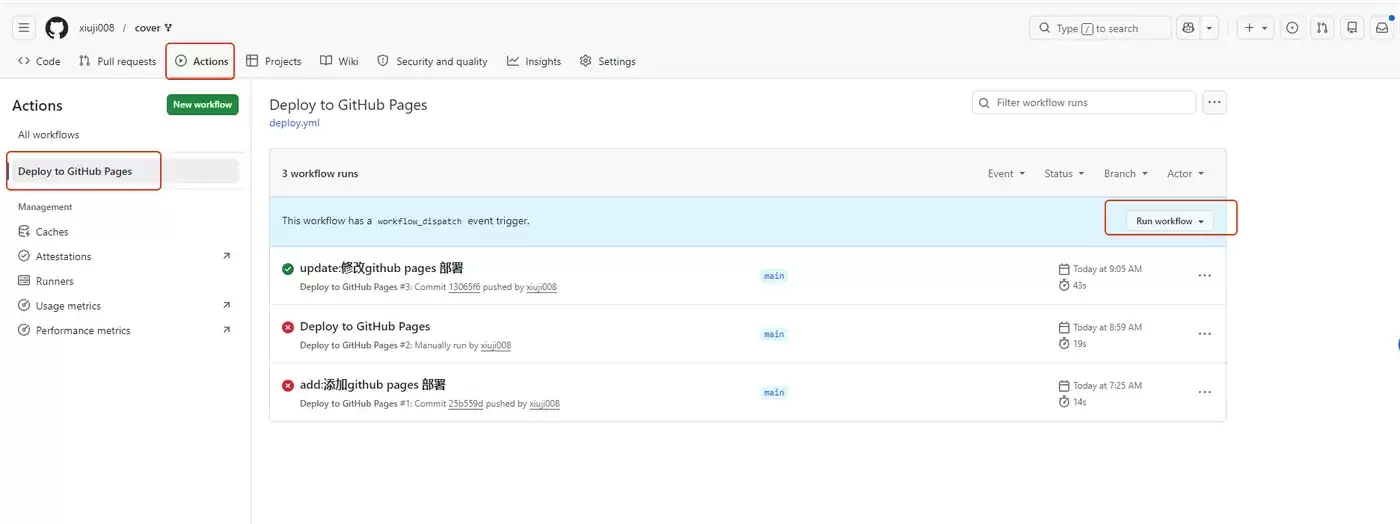Click the search box in header
The height and width of the screenshot is (524, 1400).
point(1100,28)
